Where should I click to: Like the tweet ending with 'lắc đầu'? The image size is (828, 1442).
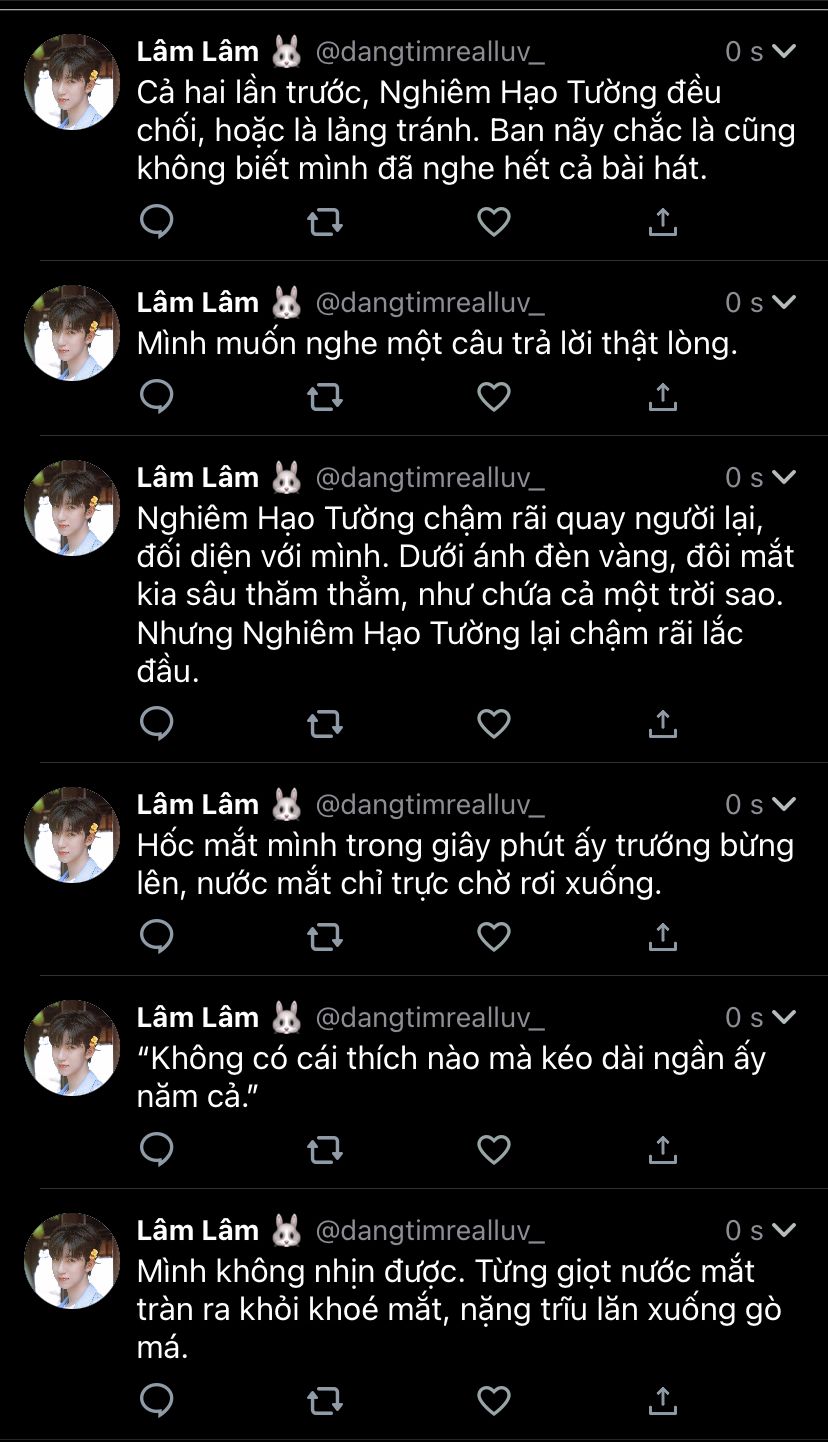(x=493, y=723)
